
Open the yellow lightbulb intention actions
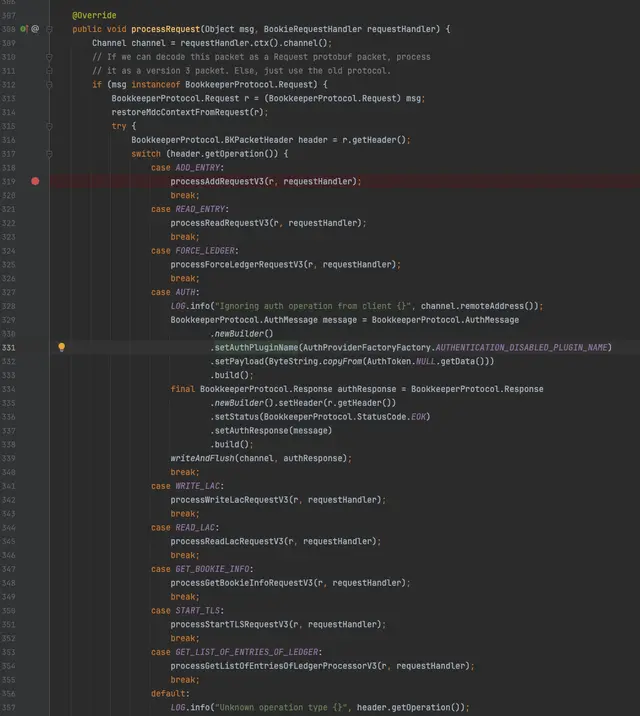coord(61,347)
